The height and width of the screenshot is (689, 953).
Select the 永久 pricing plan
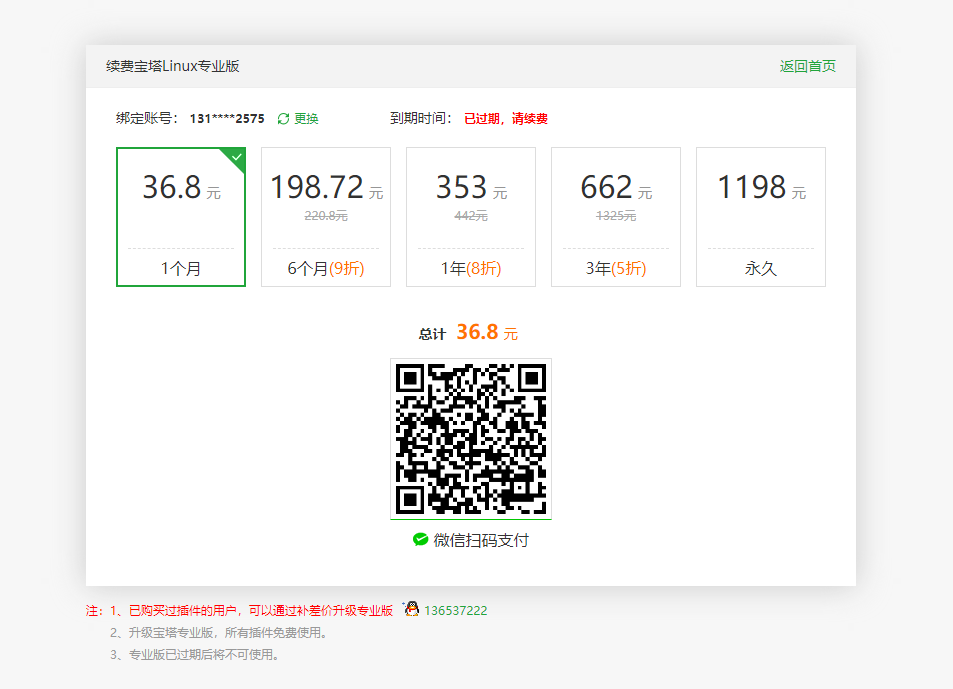click(760, 217)
